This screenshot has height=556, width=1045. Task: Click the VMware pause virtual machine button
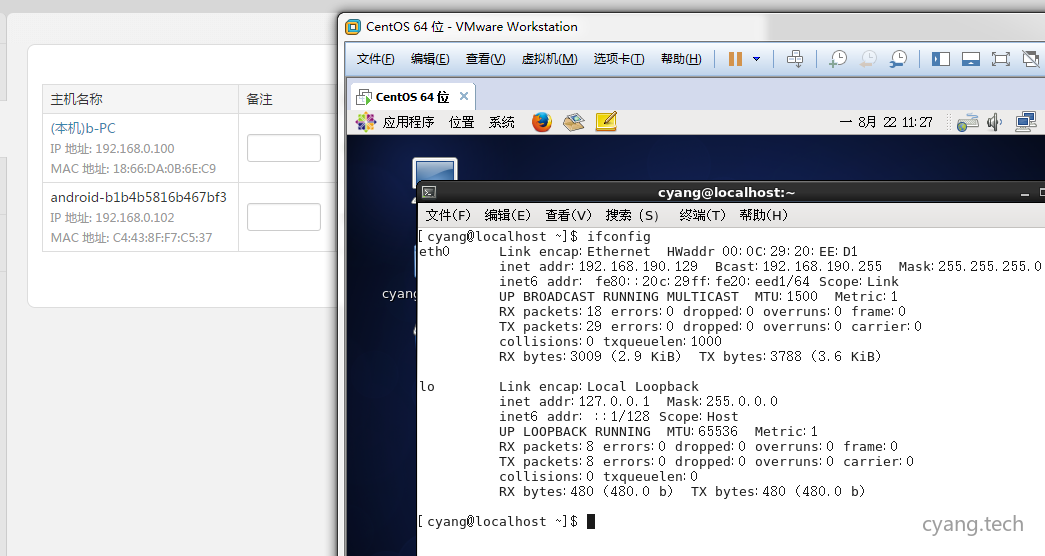click(735, 59)
